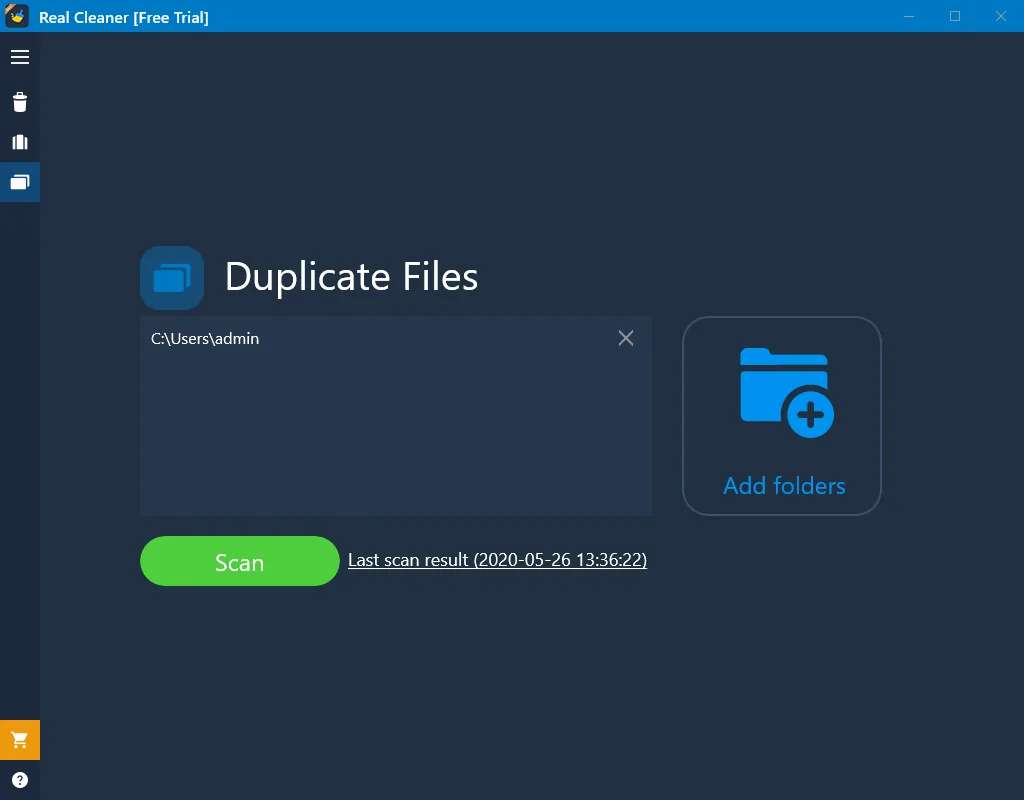The height and width of the screenshot is (800, 1024).
Task: Open the hamburger menu in sidebar
Action: pyautogui.click(x=20, y=57)
